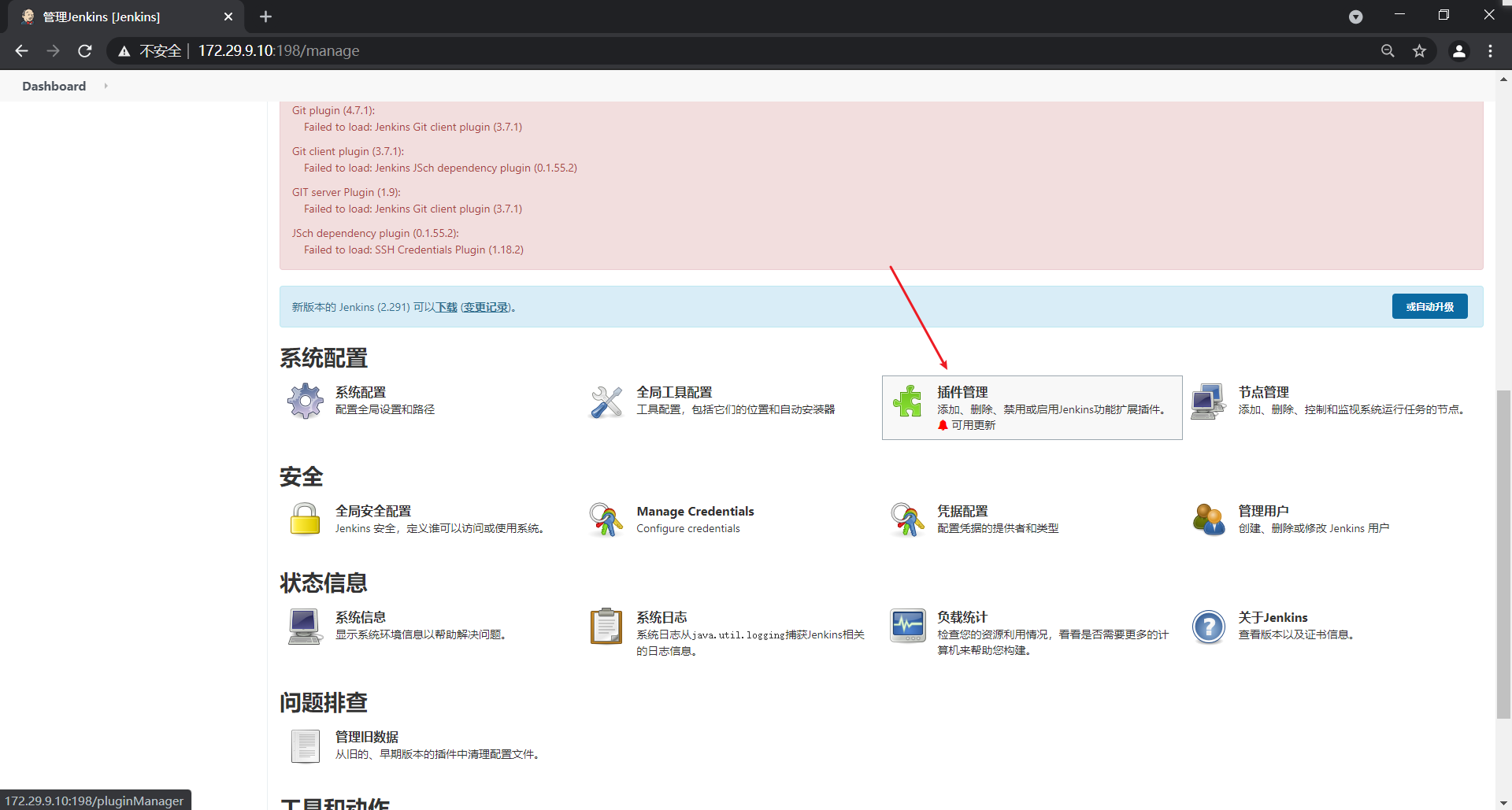Open the 关于Jenkins title link

coord(1273,617)
